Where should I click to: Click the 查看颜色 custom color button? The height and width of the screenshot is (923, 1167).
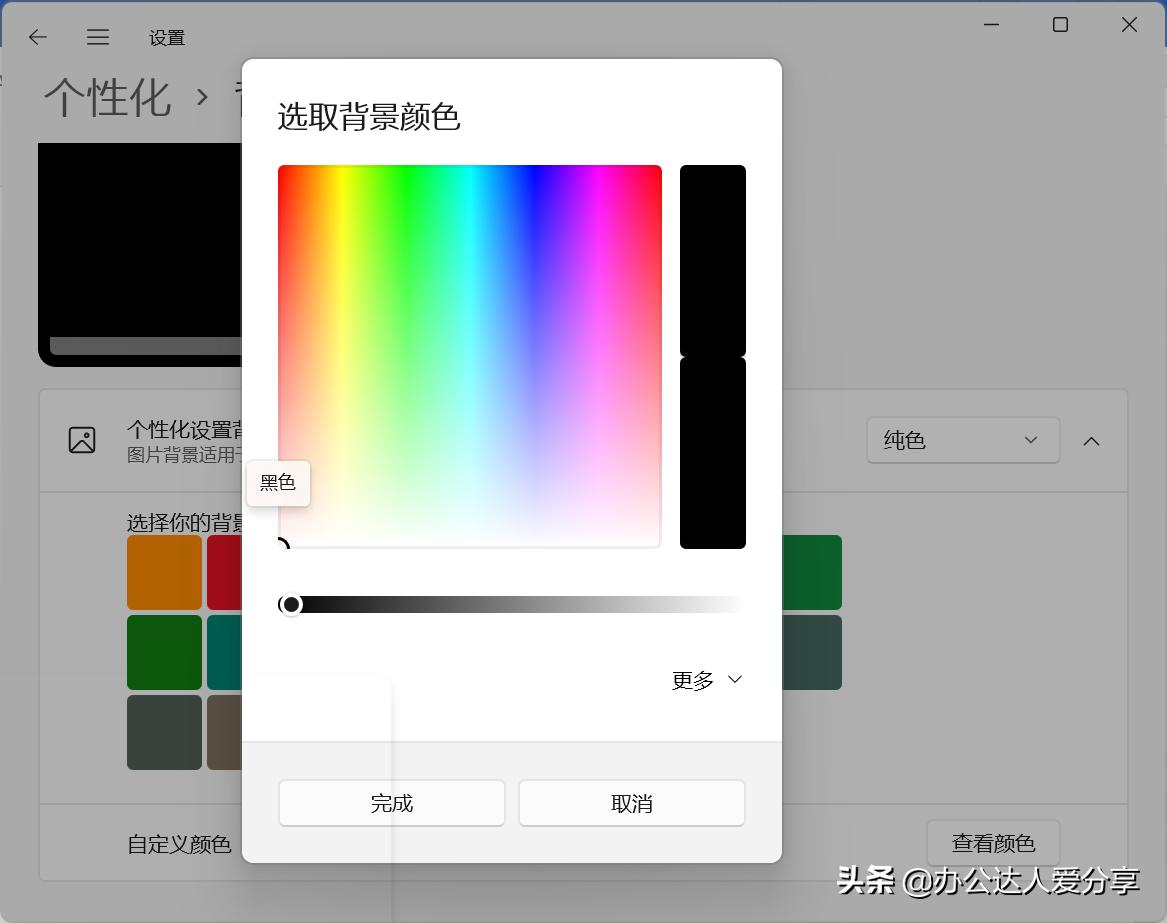tap(993, 843)
